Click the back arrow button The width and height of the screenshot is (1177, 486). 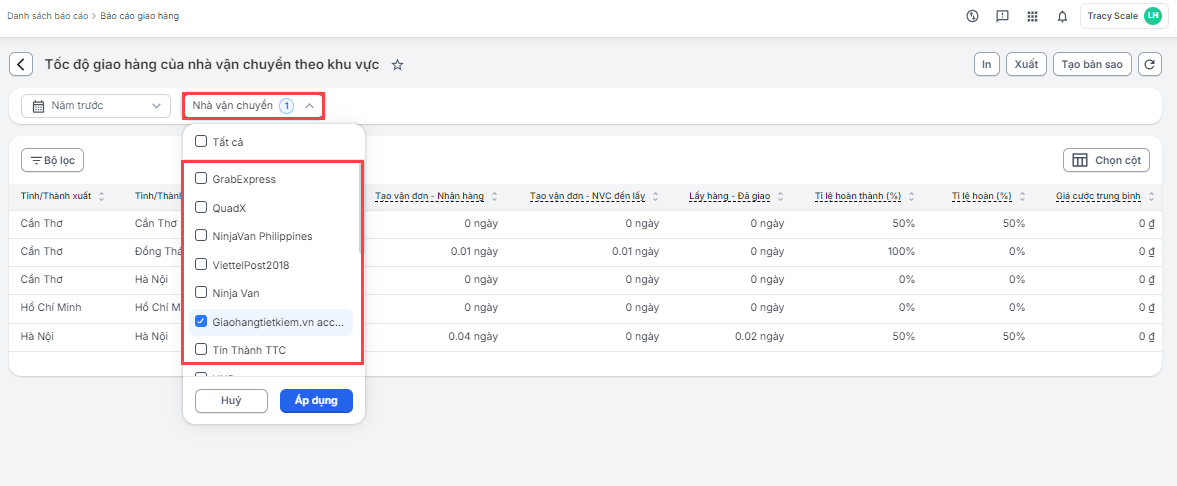21,64
